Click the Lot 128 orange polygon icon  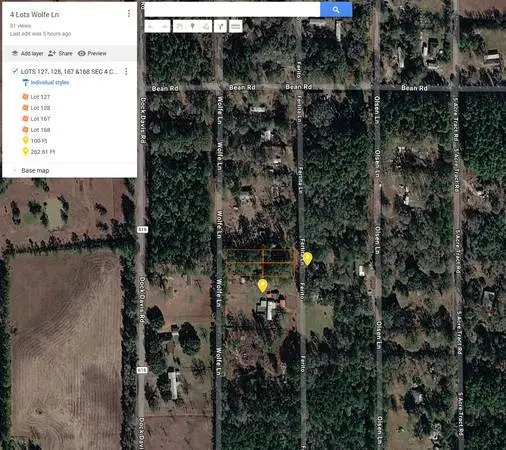25,108
